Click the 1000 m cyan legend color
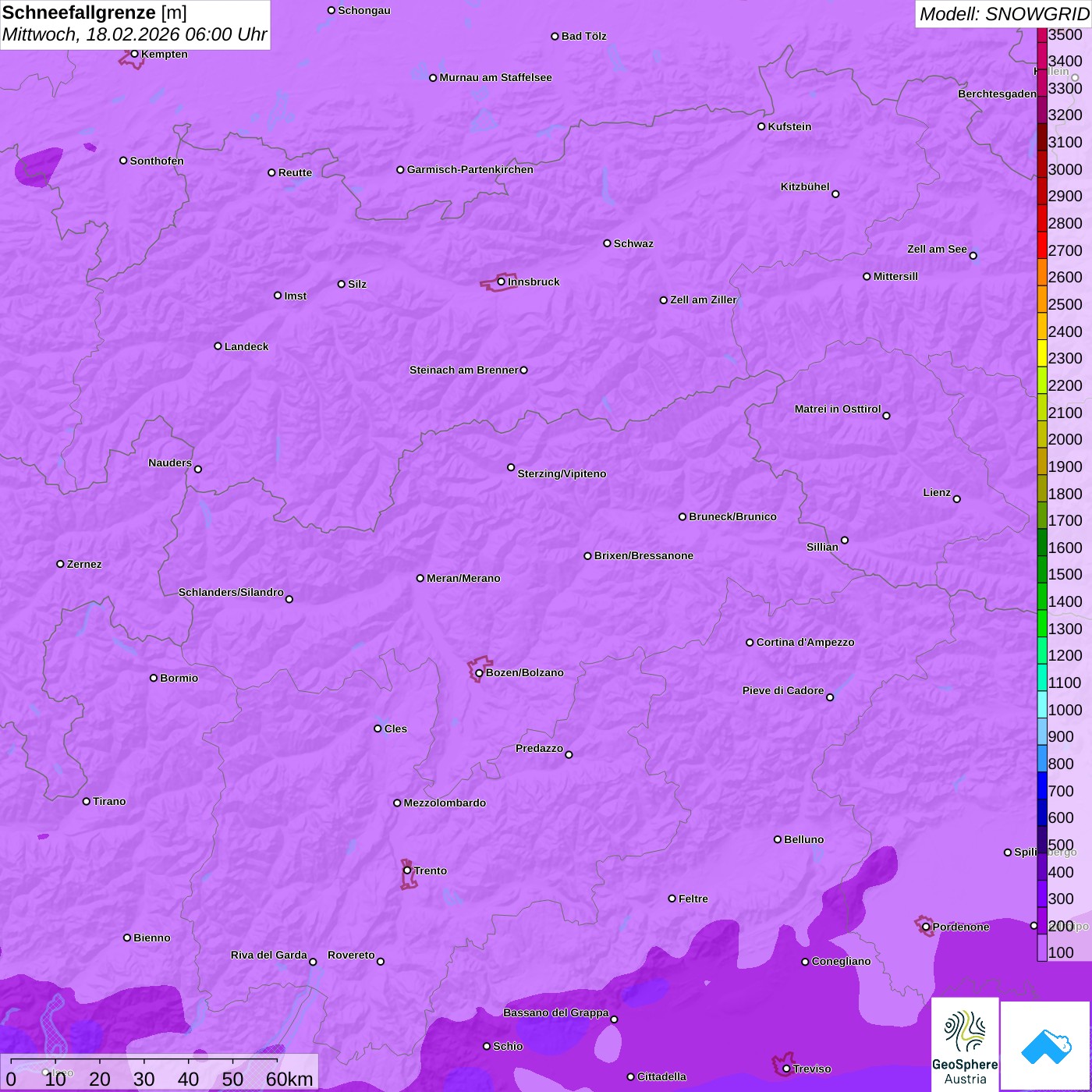Viewport: 1092px width, 1092px height. (x=1042, y=705)
